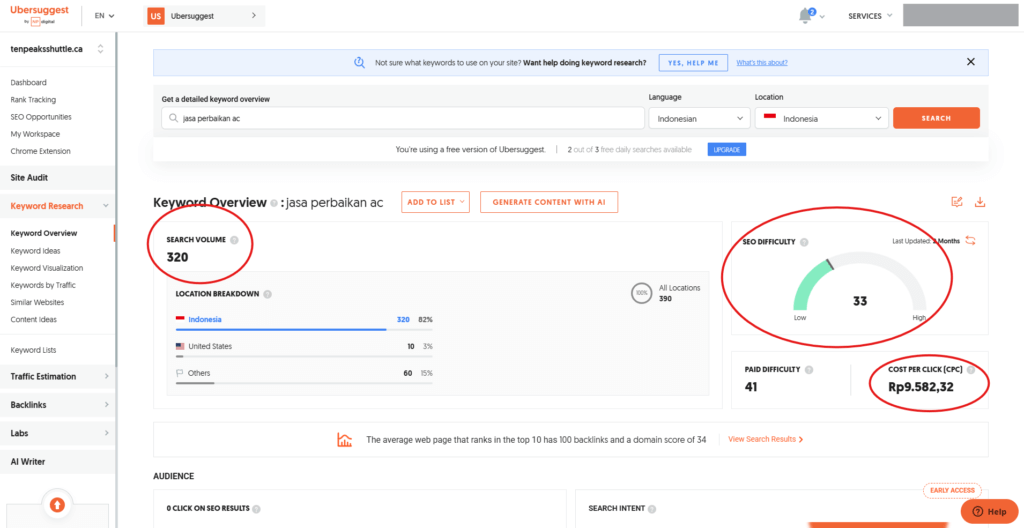
Task: Click the Yes, Help Me button
Action: click(x=693, y=63)
